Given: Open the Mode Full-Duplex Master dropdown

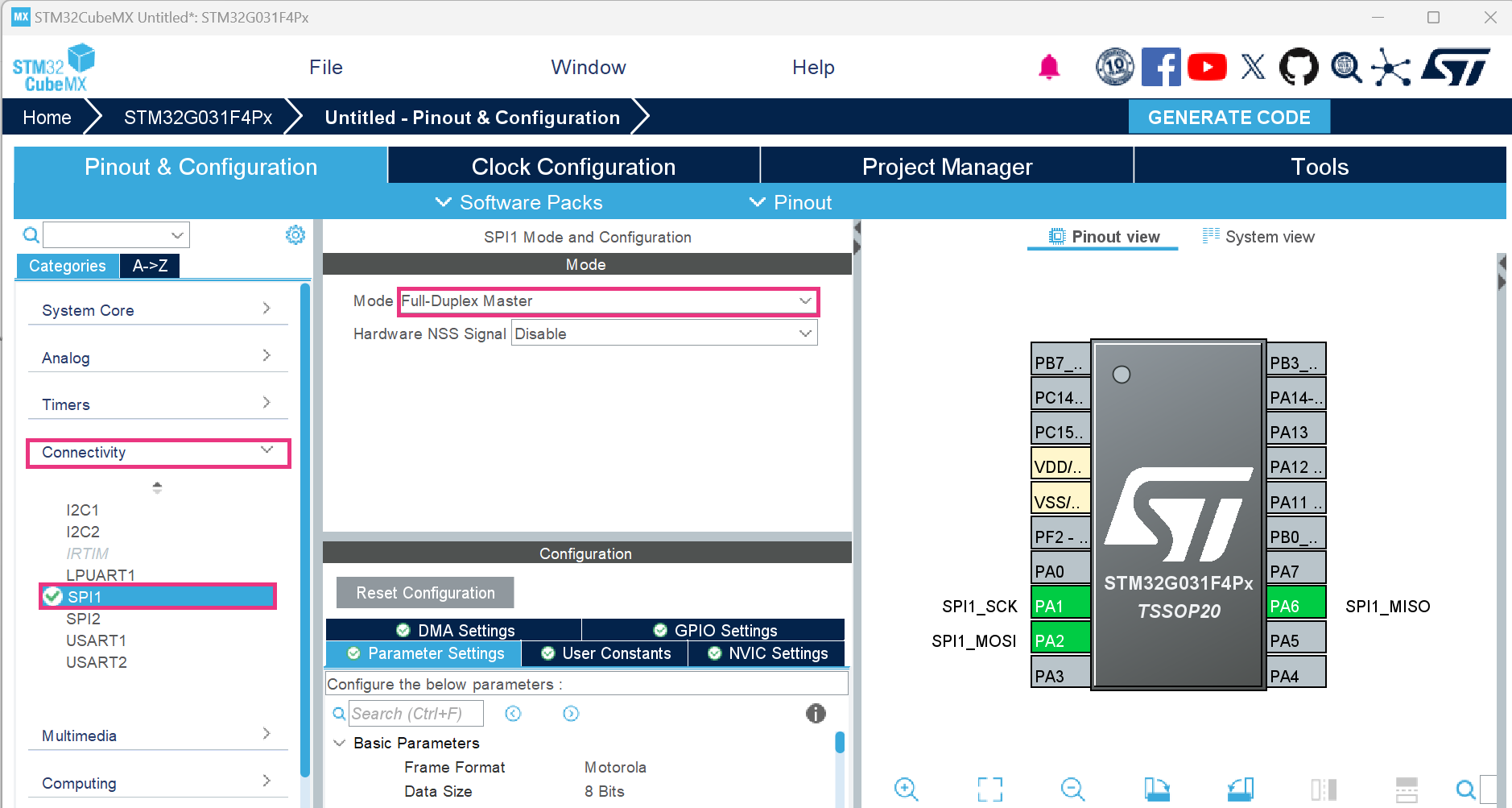Looking at the screenshot, I should tap(609, 300).
